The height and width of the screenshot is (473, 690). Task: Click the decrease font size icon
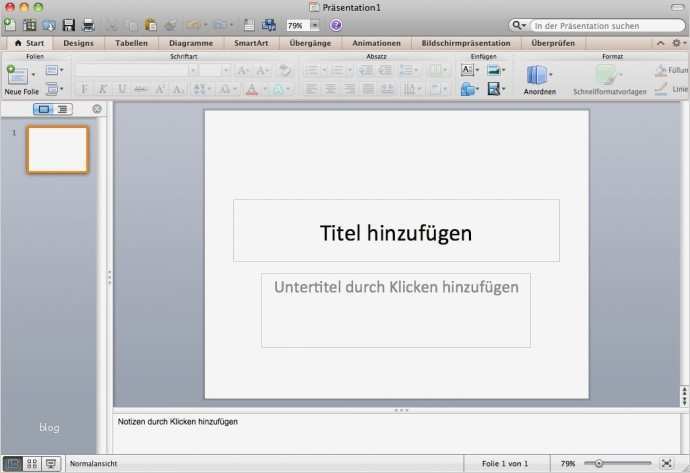[x=262, y=70]
